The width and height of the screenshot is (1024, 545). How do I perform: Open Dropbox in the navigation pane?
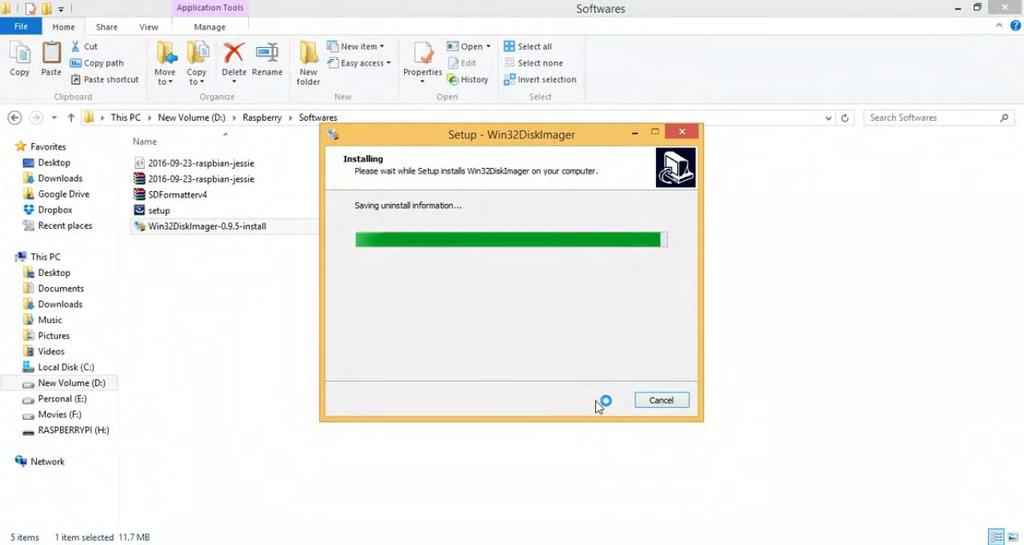coord(48,210)
